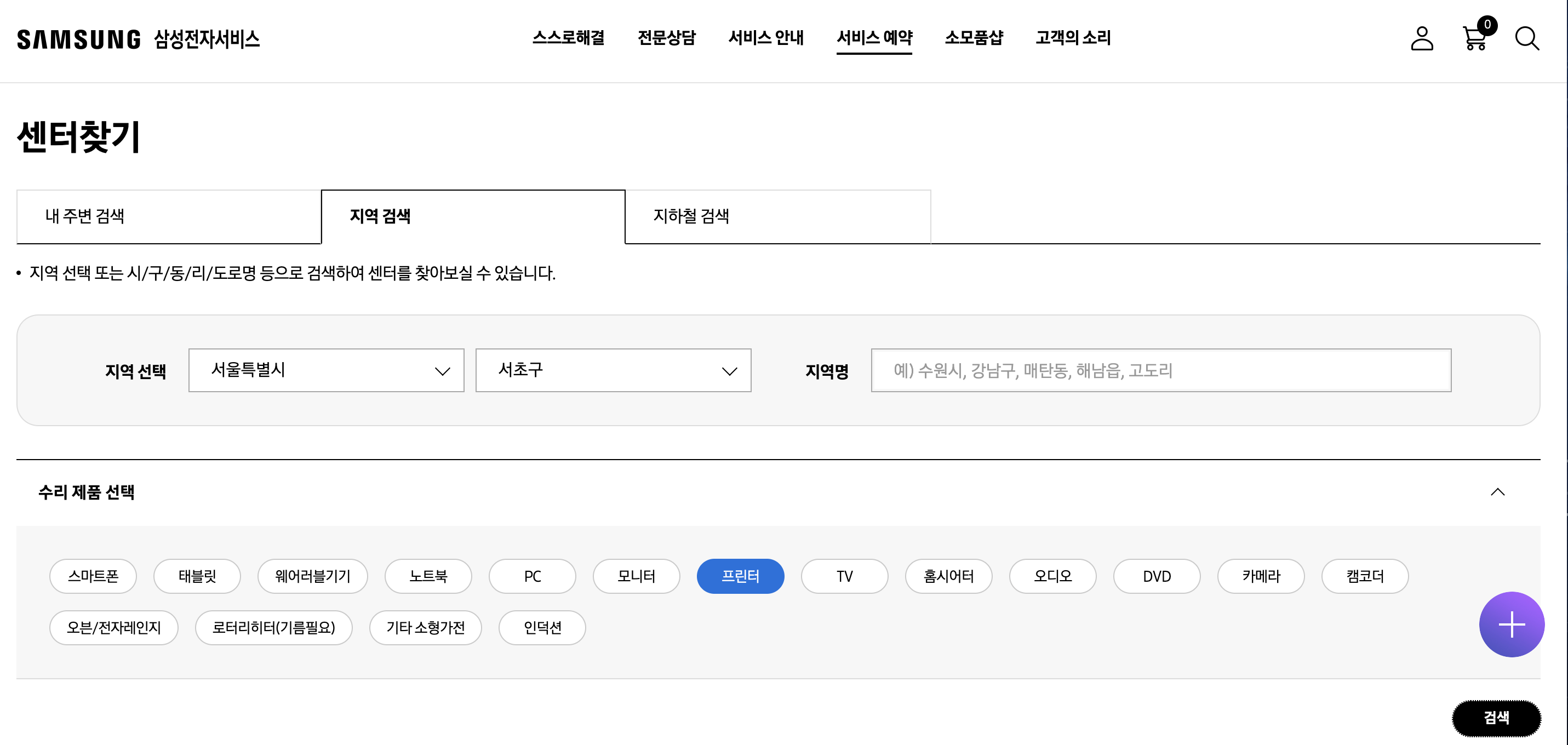Pick the 카메라 product chip
Viewport: 1568px width, 745px height.
[x=1261, y=576]
